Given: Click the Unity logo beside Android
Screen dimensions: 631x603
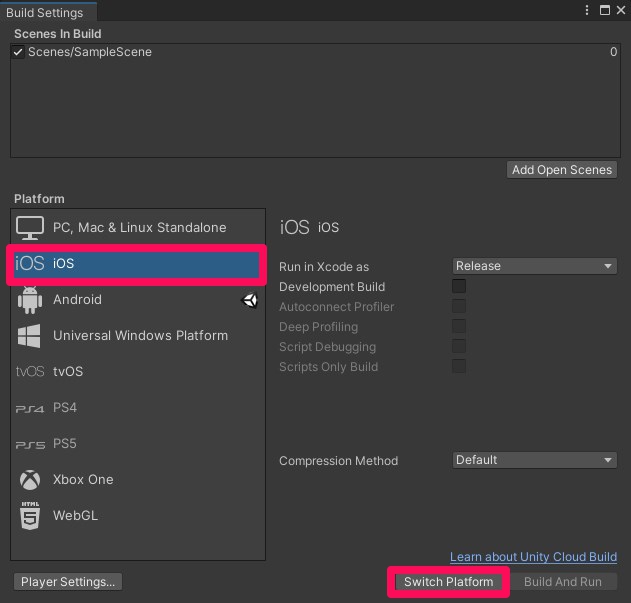Looking at the screenshot, I should 250,300.
